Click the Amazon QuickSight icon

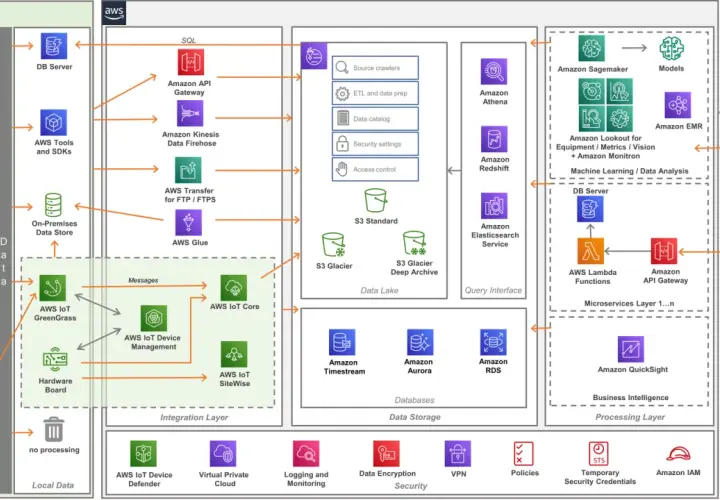[630, 349]
